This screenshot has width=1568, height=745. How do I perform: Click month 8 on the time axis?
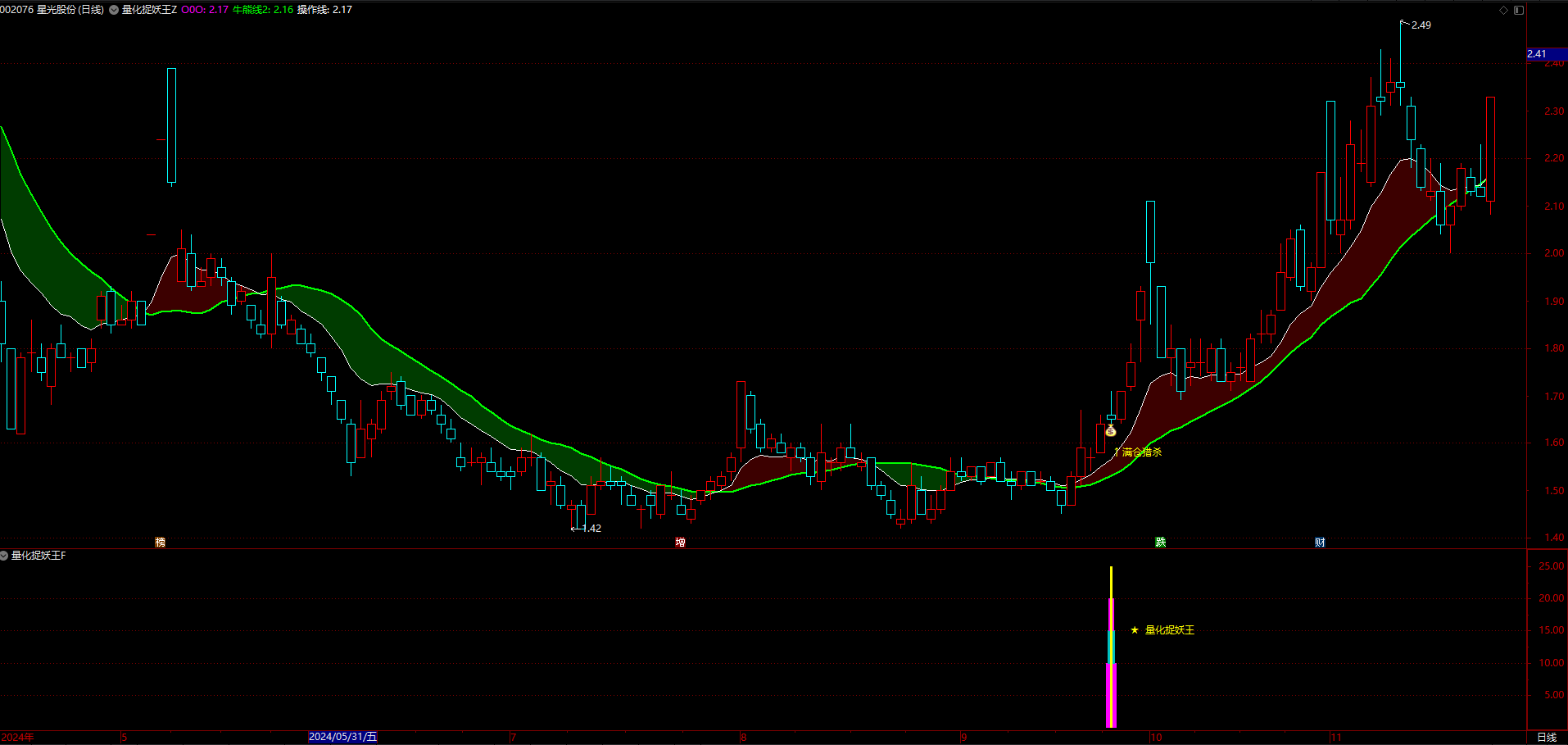pyautogui.click(x=744, y=738)
